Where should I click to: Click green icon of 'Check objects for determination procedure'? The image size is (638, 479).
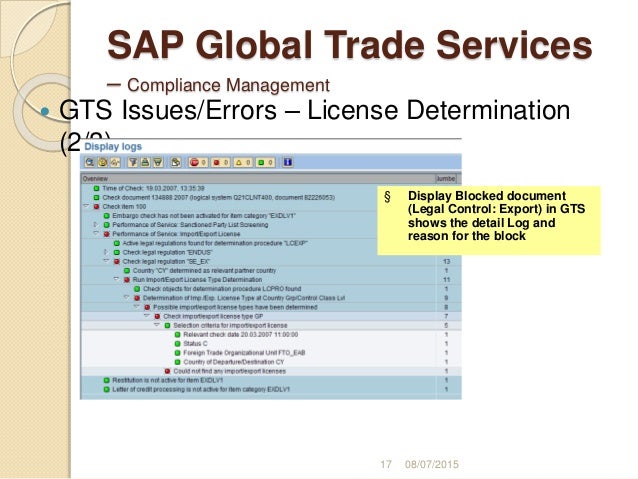[x=137, y=289]
